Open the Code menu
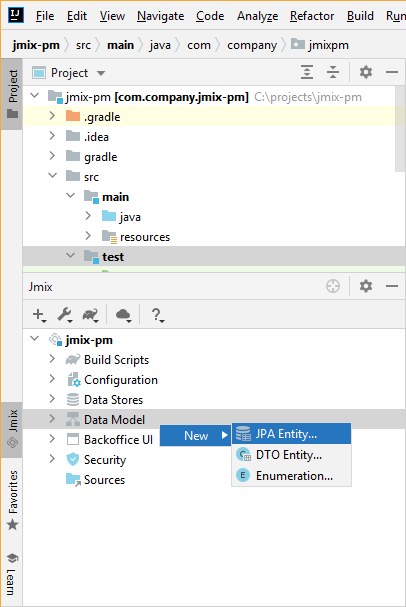The width and height of the screenshot is (406, 607). click(x=210, y=16)
